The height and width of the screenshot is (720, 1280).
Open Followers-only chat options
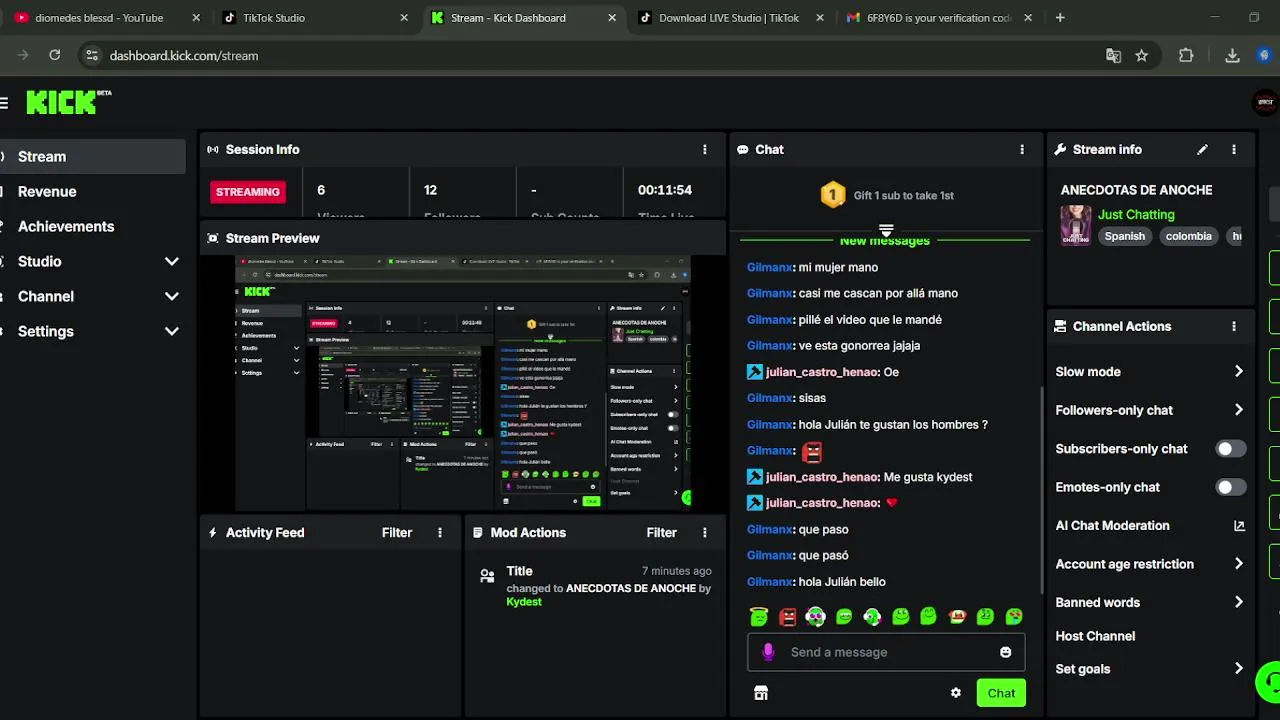(1150, 410)
